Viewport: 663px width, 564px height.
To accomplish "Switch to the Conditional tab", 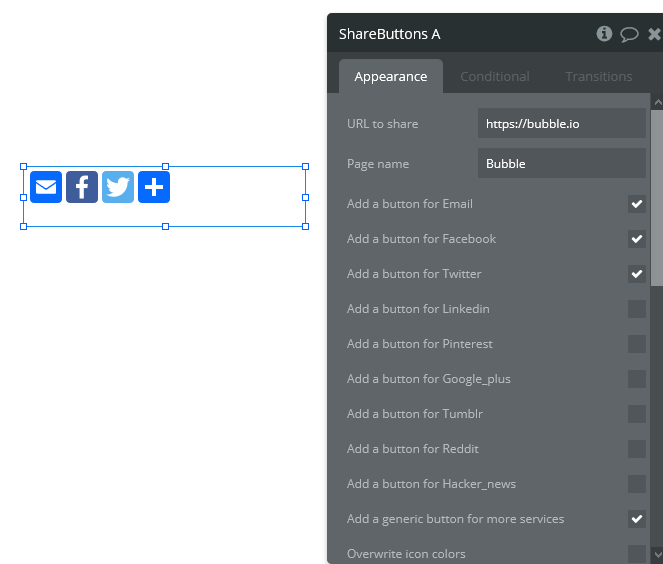I will coord(495,77).
